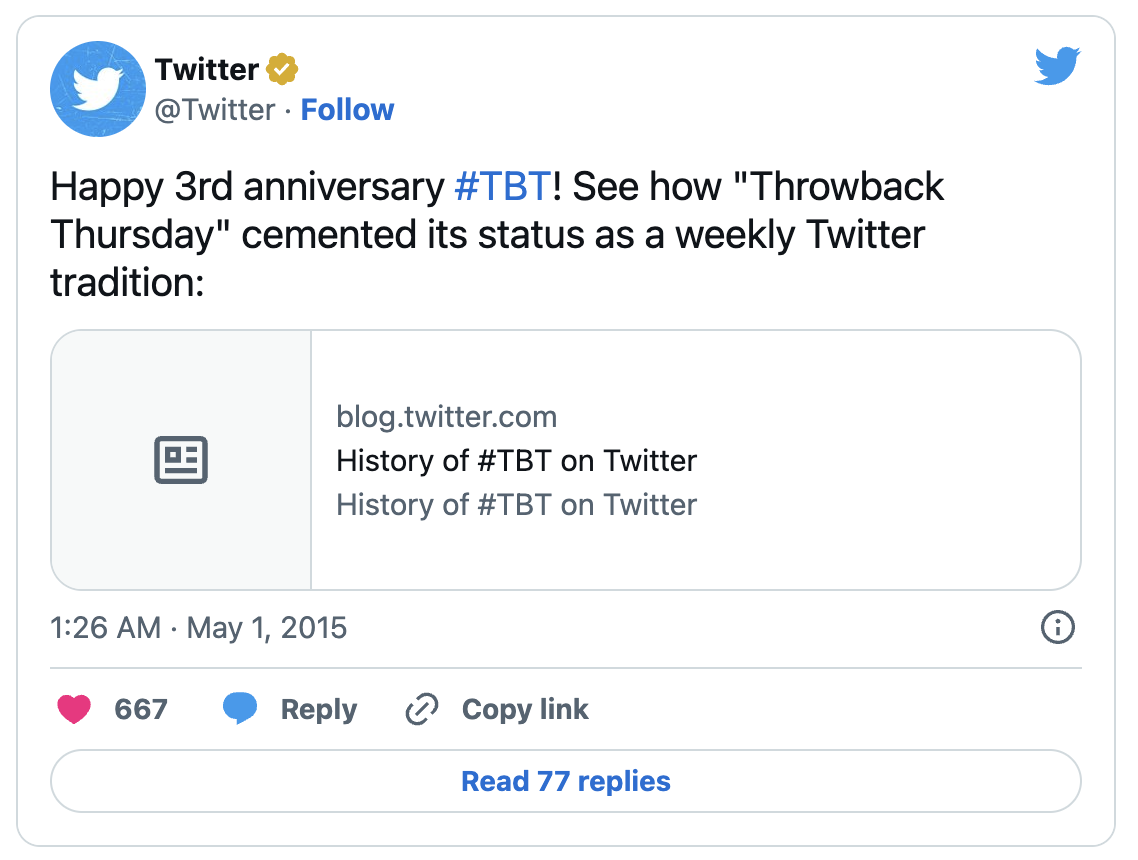Click the Reply text label
Screen dimensions: 1138x860
[x=318, y=710]
